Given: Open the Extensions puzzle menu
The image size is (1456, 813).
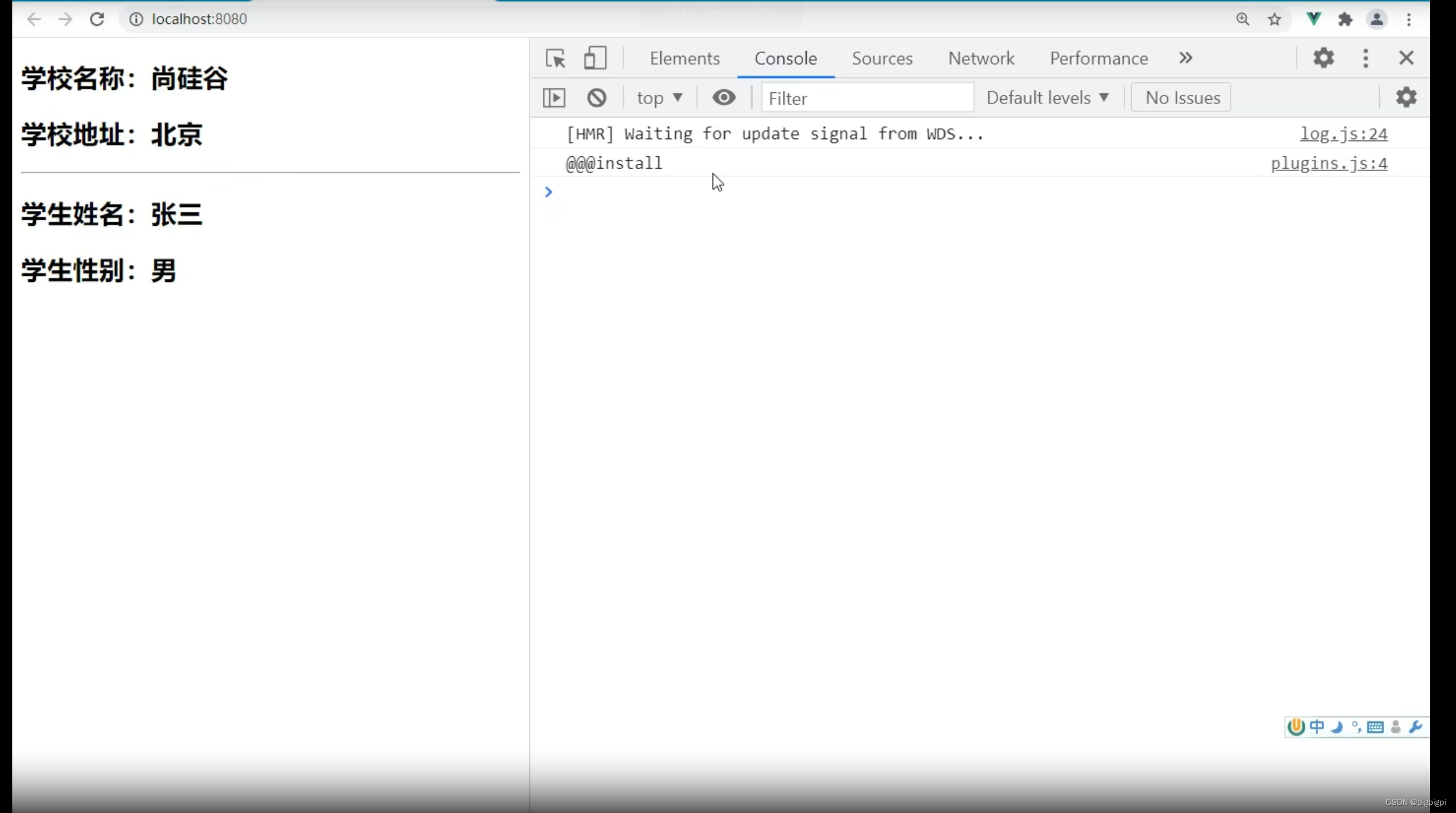Looking at the screenshot, I should click(1345, 19).
